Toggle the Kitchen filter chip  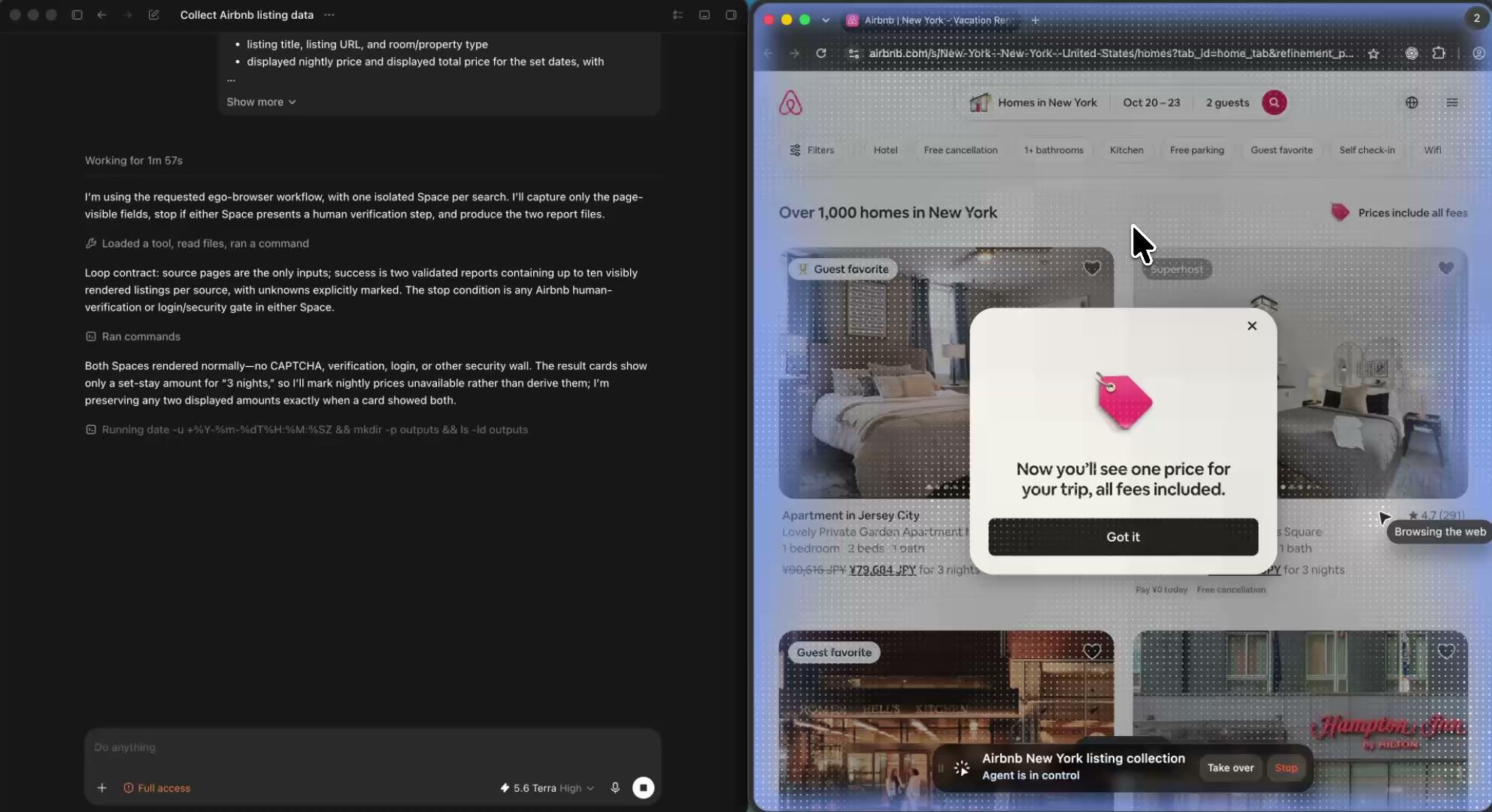tap(1127, 150)
